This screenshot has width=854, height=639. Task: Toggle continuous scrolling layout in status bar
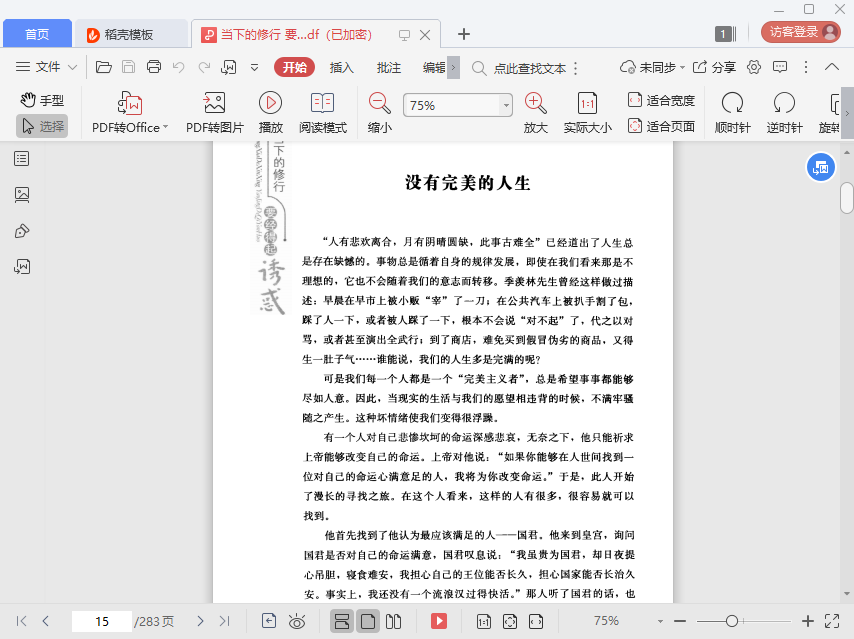coord(341,621)
